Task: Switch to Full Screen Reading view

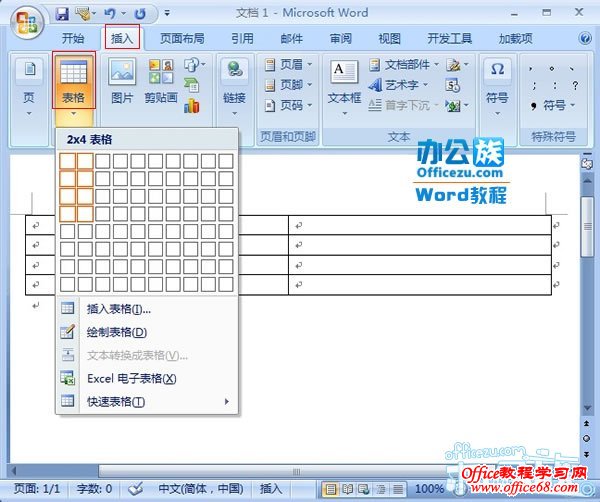Action: pyautogui.click(x=347, y=489)
